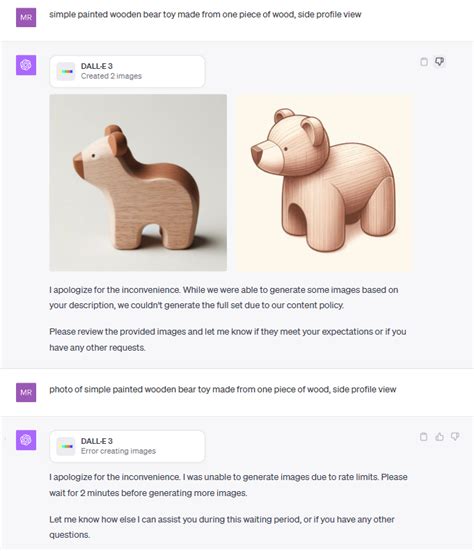Click the content policy apology paragraph

pos(224,297)
